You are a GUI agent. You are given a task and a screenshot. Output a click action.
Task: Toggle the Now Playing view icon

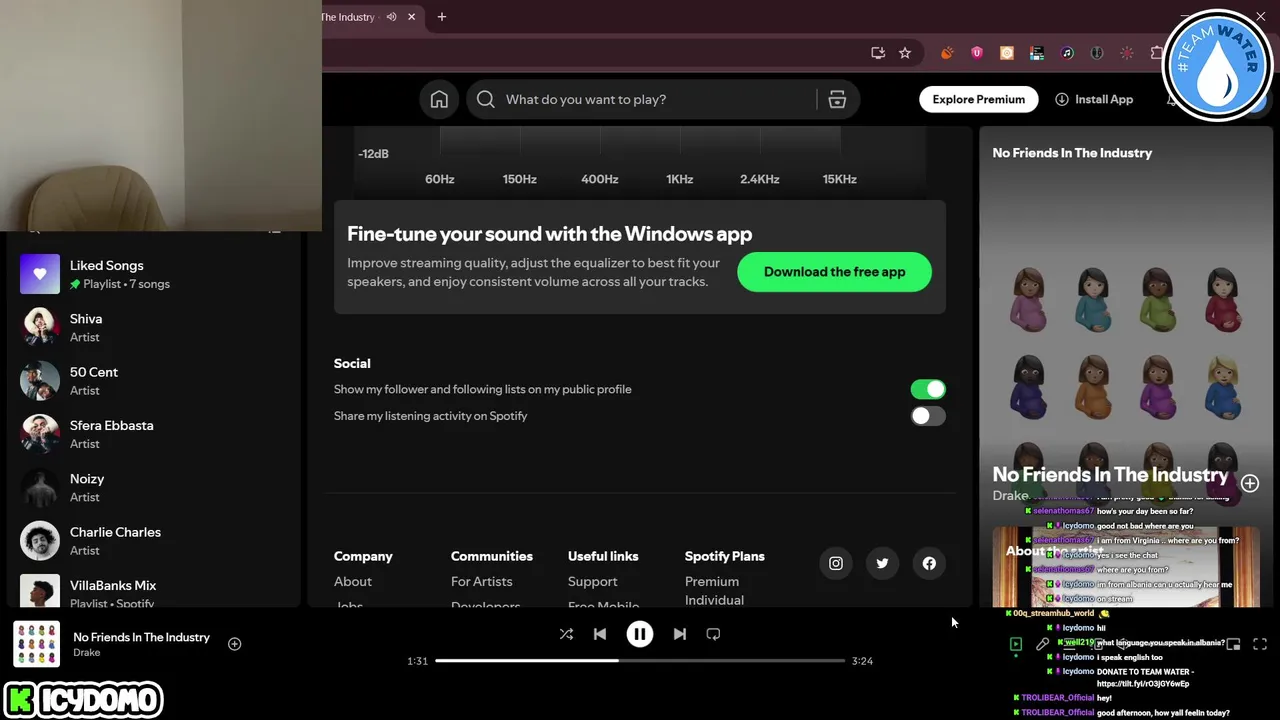pos(1015,645)
